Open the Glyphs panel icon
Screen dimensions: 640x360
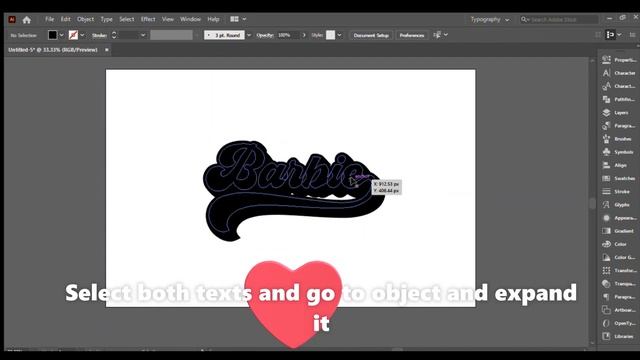point(607,204)
